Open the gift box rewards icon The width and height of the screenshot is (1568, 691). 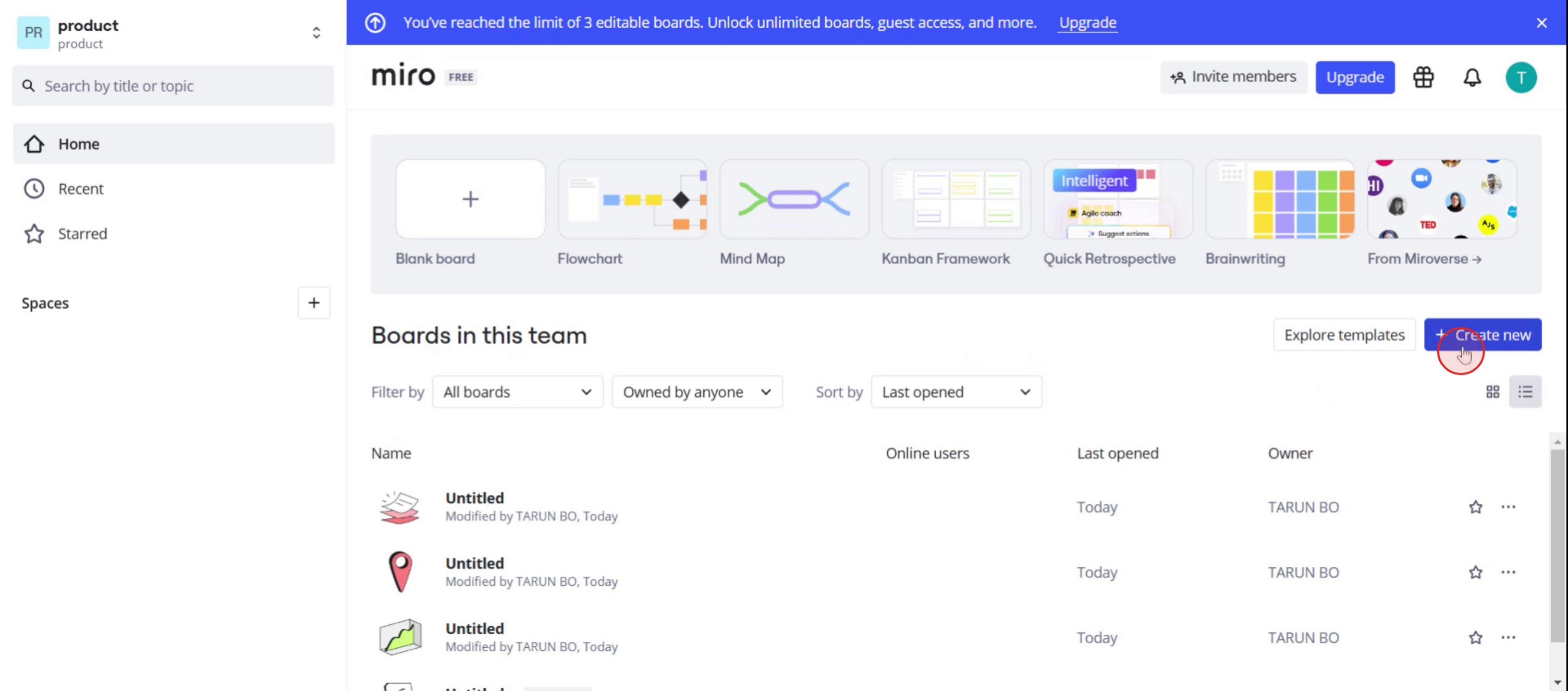(x=1423, y=77)
